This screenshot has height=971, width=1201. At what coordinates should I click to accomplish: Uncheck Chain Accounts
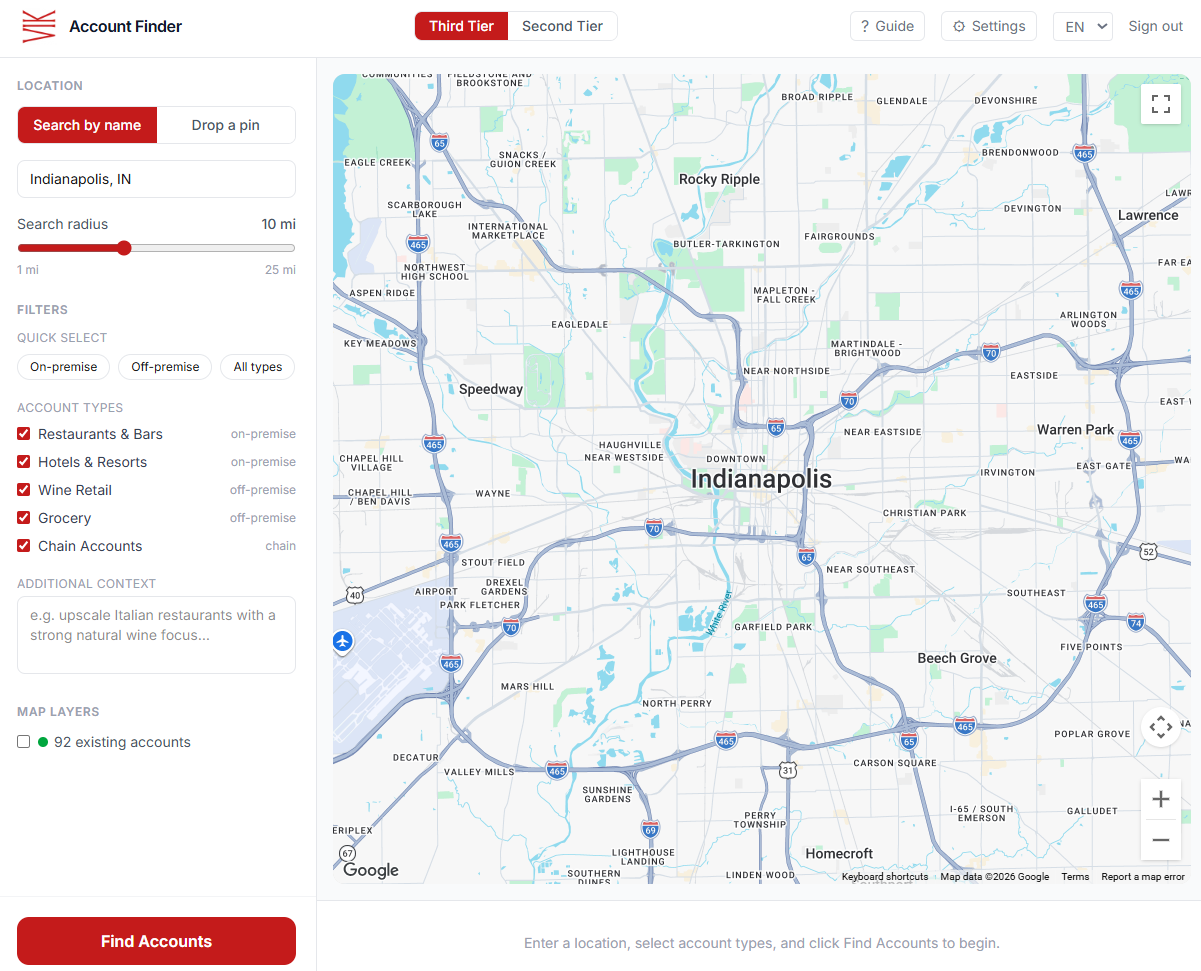click(24, 546)
